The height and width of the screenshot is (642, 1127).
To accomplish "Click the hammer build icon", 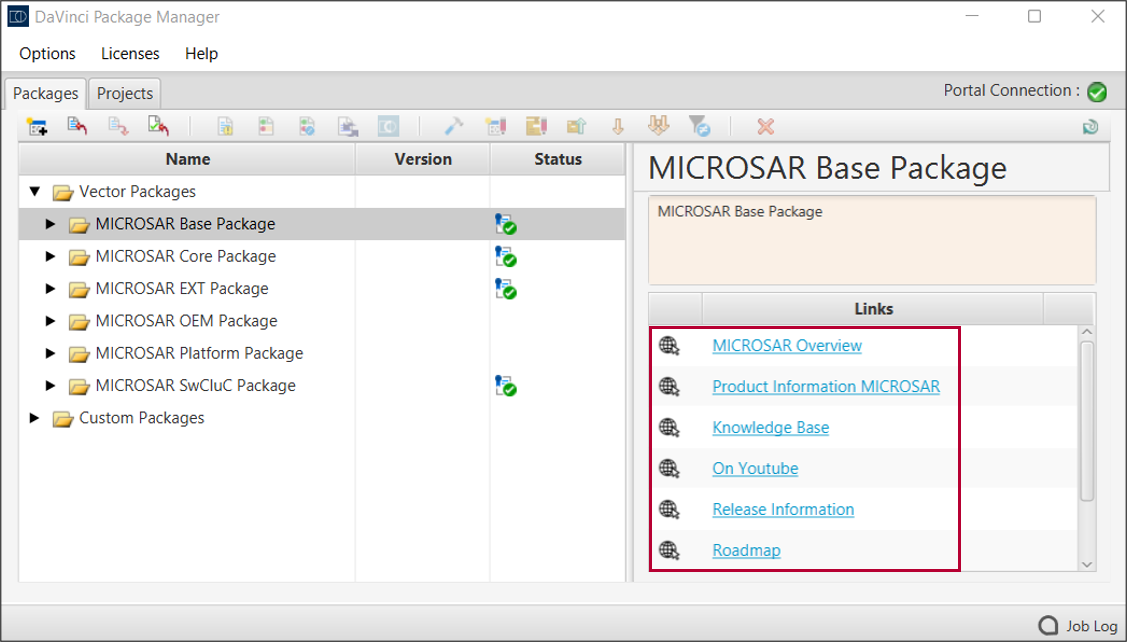I will 454,127.
